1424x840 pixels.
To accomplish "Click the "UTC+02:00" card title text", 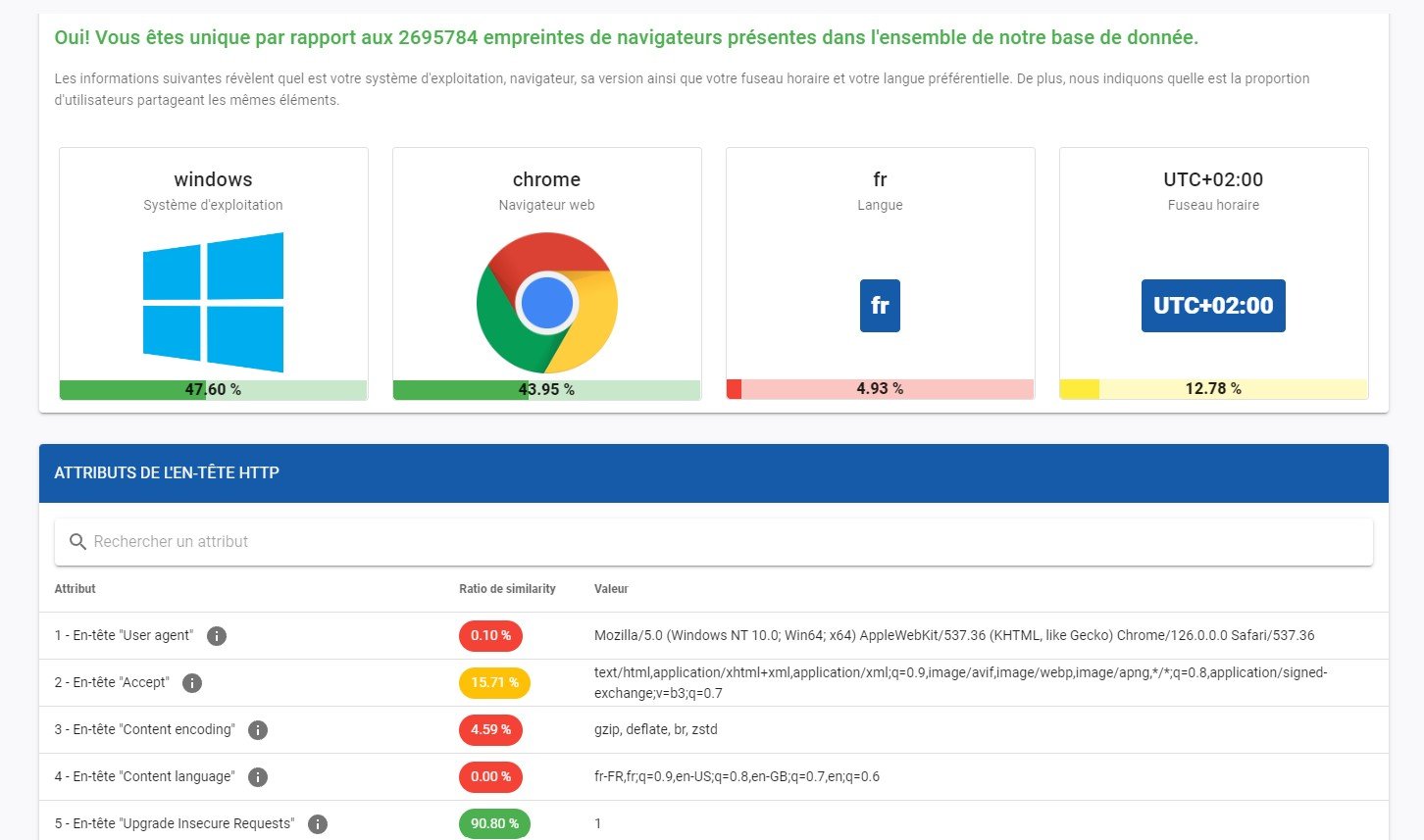I will coord(1213,179).
